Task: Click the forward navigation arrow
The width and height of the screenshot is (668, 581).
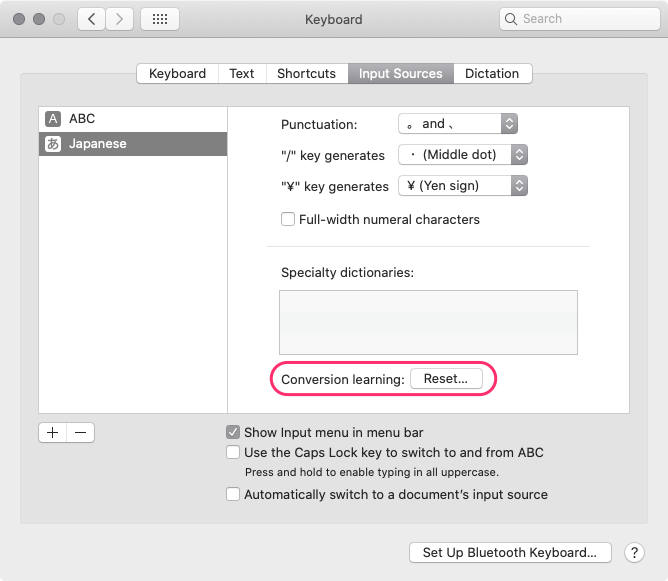Action: 120,19
